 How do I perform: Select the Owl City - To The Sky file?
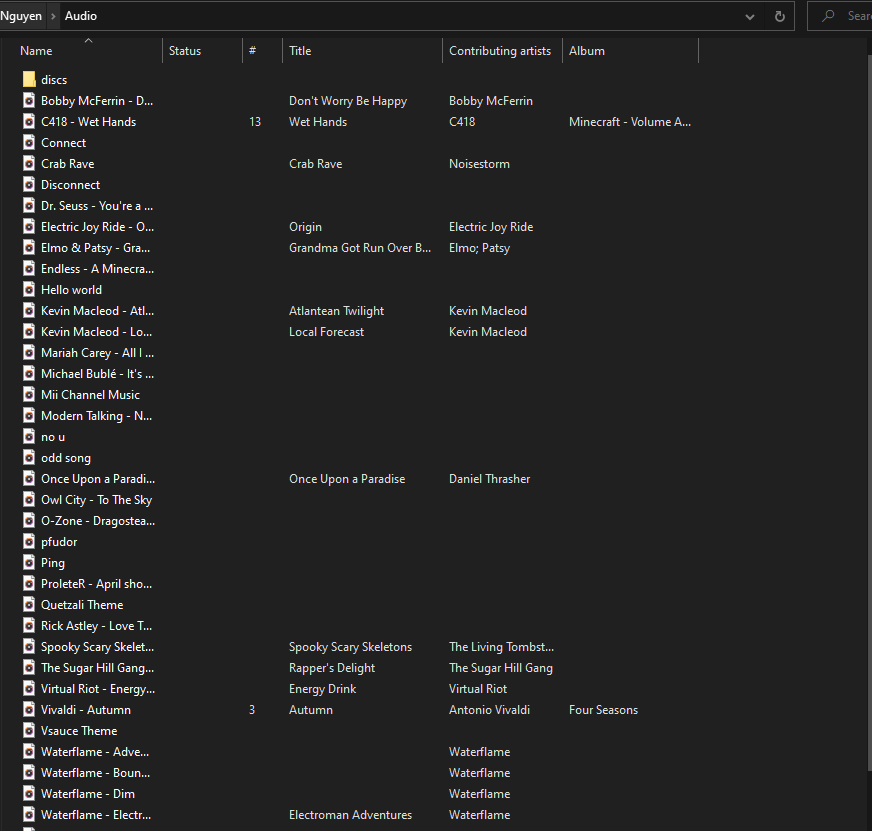(96, 500)
